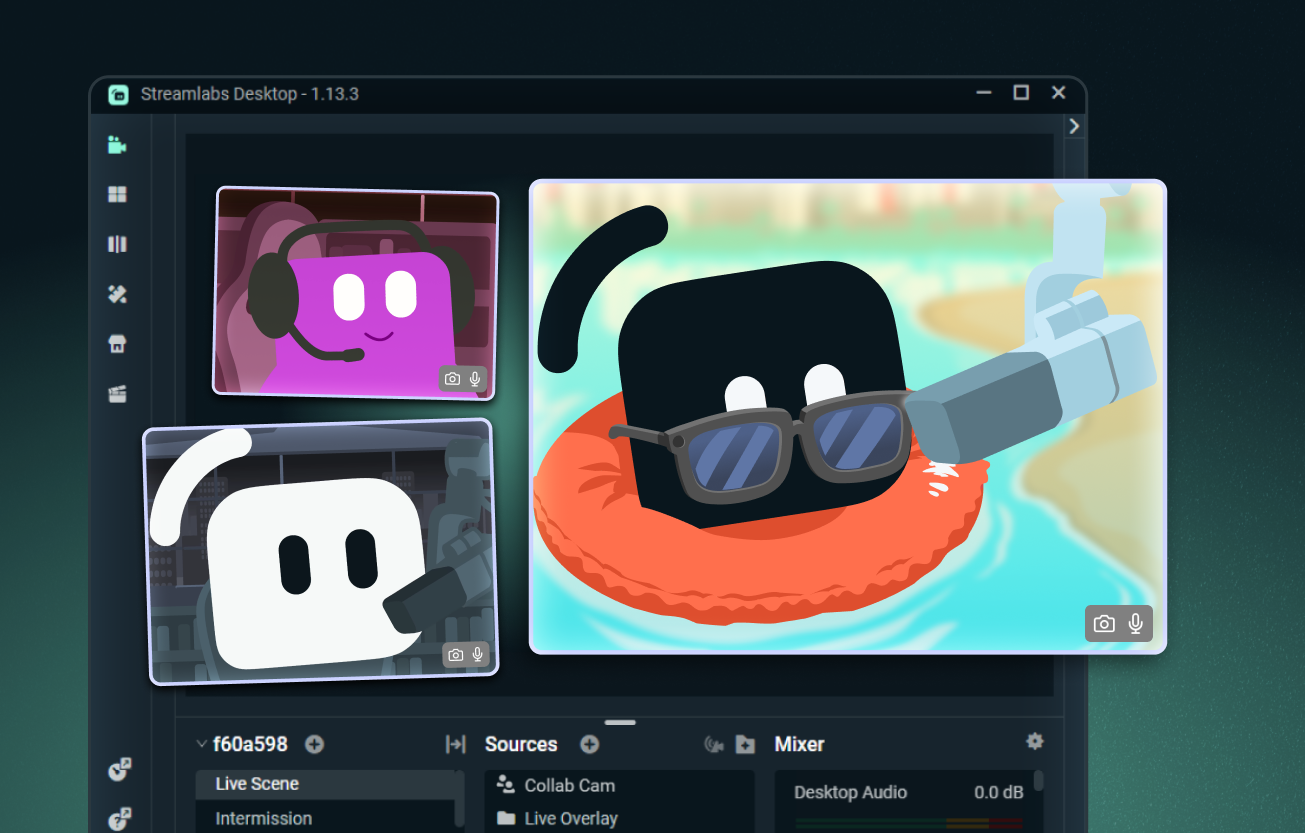1305x833 pixels.
Task: Open the App Store storefront icon in sidebar
Action: pos(118,344)
